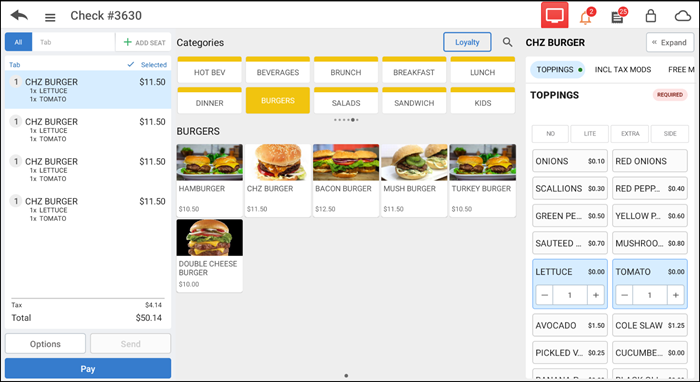Increase Lettuce quantity with plus

[x=596, y=295]
